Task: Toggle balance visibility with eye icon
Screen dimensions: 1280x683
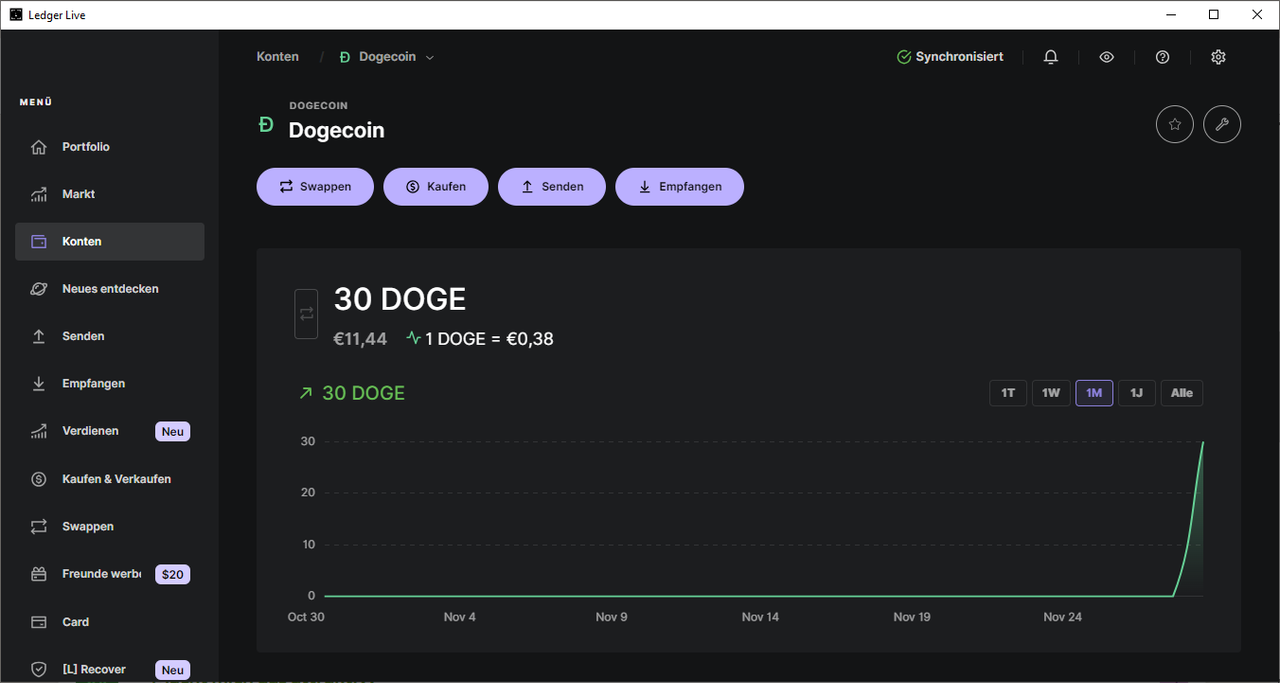Action: (x=1106, y=57)
